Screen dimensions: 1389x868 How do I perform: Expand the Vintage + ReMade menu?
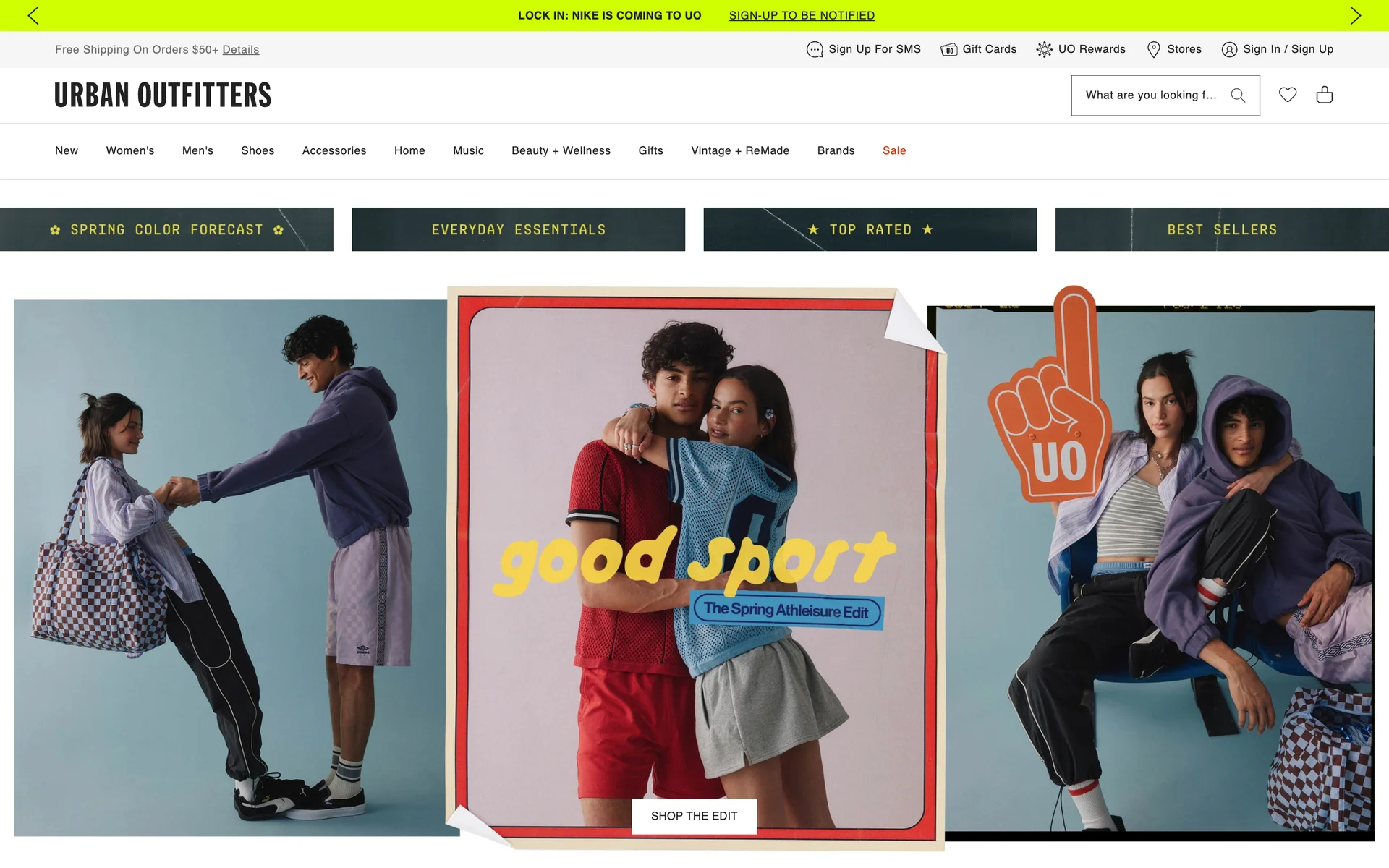pyautogui.click(x=739, y=150)
